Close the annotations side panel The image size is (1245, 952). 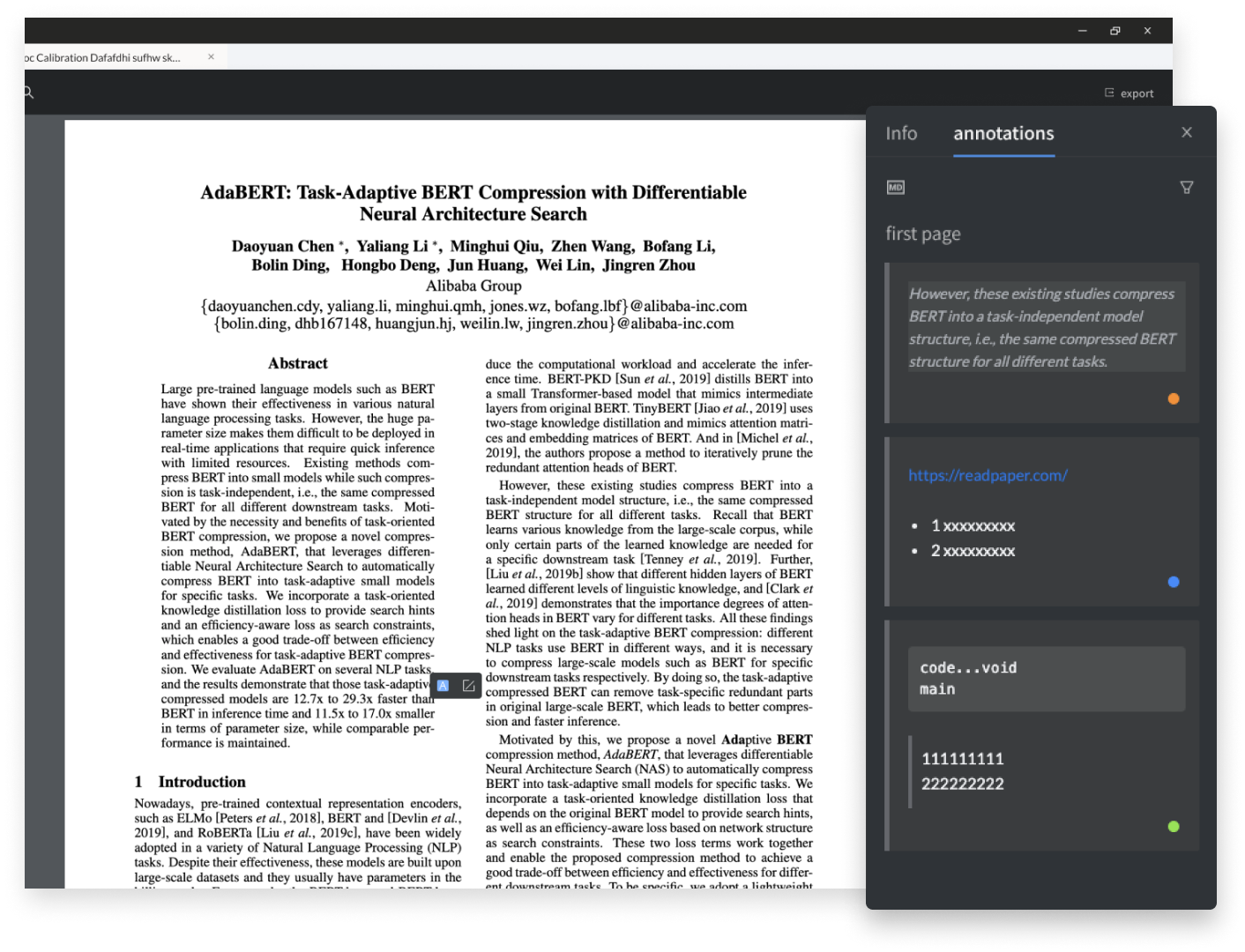coord(1187,132)
